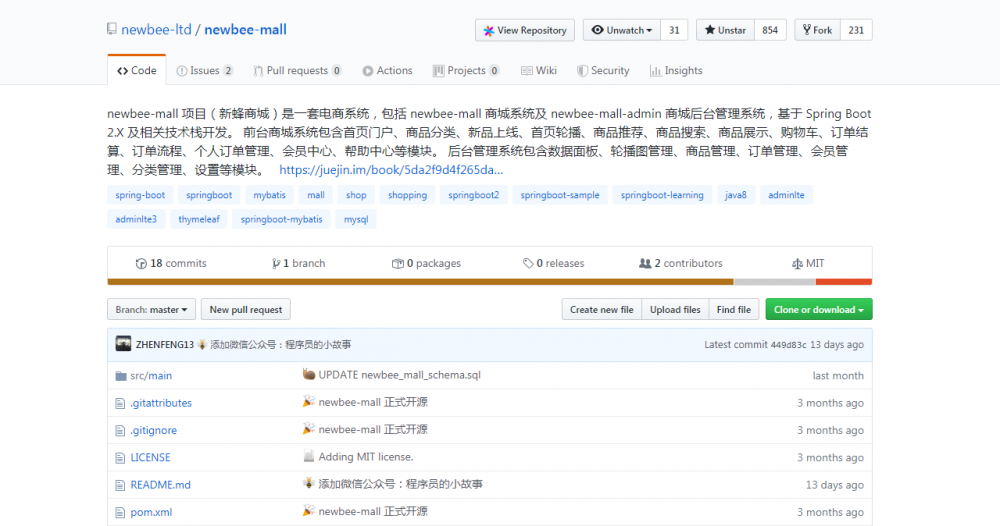Open the LICENSE file
The height and width of the screenshot is (526, 1000).
point(151,458)
